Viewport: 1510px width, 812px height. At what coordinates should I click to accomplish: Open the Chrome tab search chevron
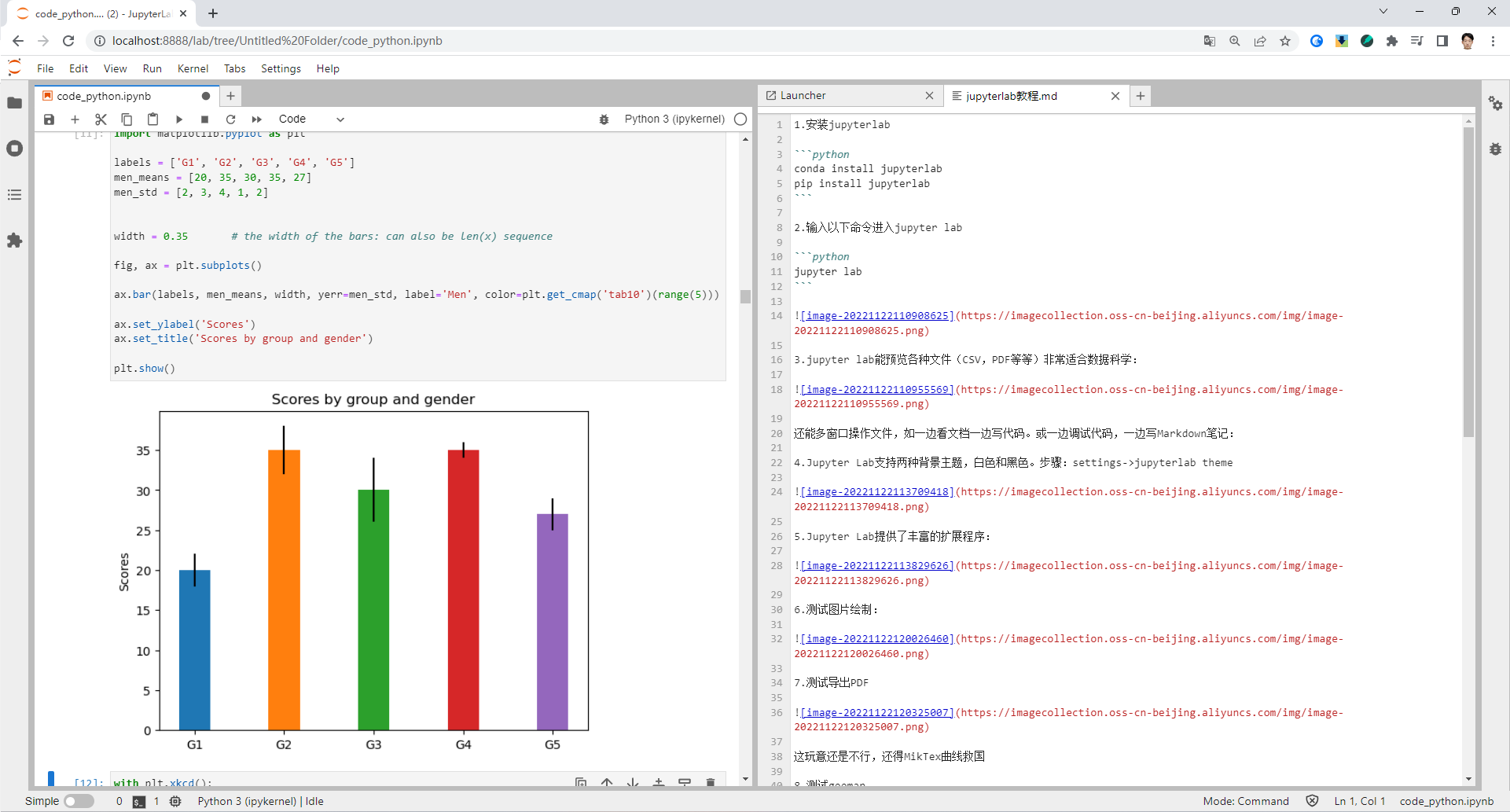[1383, 12]
